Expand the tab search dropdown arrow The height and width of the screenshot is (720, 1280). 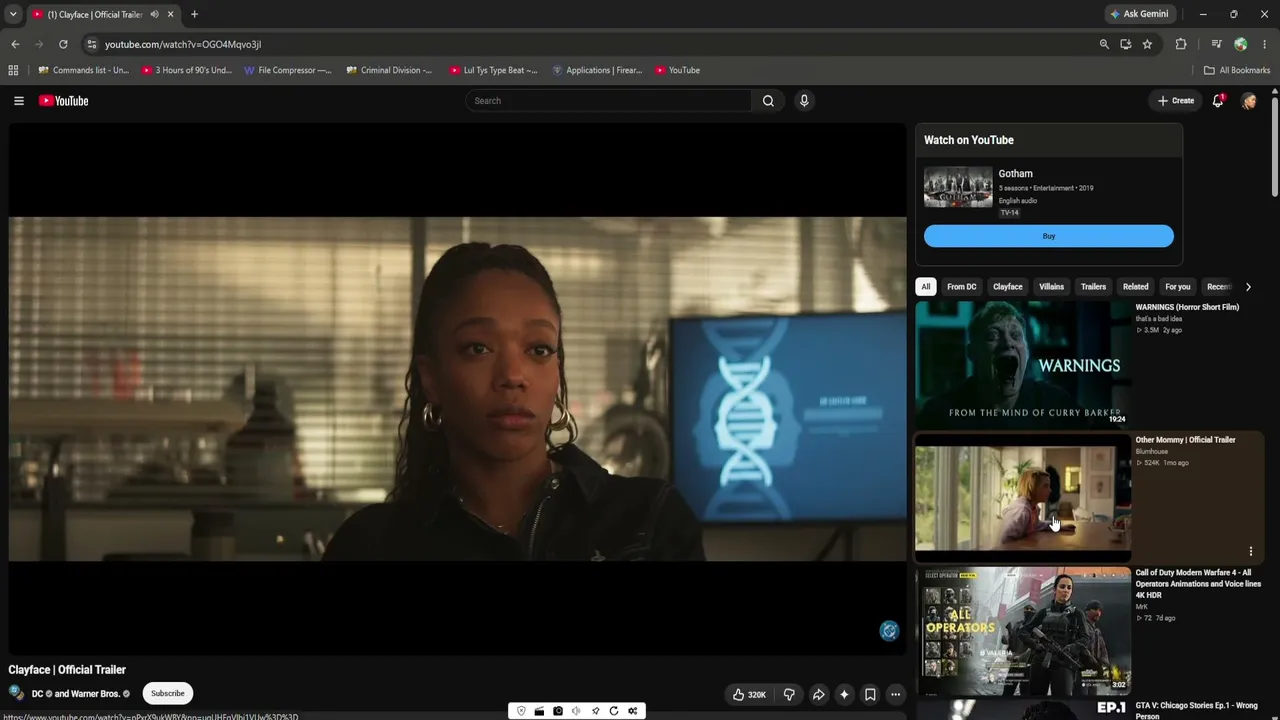pyautogui.click(x=13, y=14)
